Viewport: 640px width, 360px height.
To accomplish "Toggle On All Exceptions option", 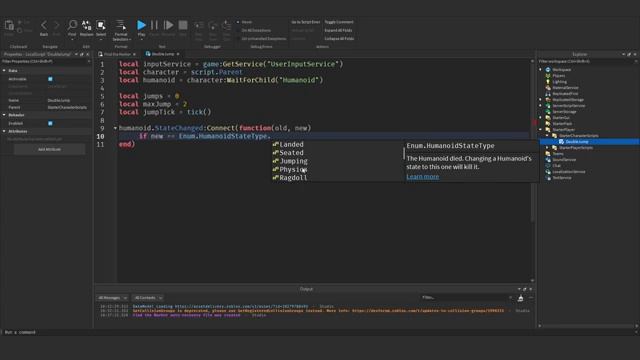I will tap(254, 30).
